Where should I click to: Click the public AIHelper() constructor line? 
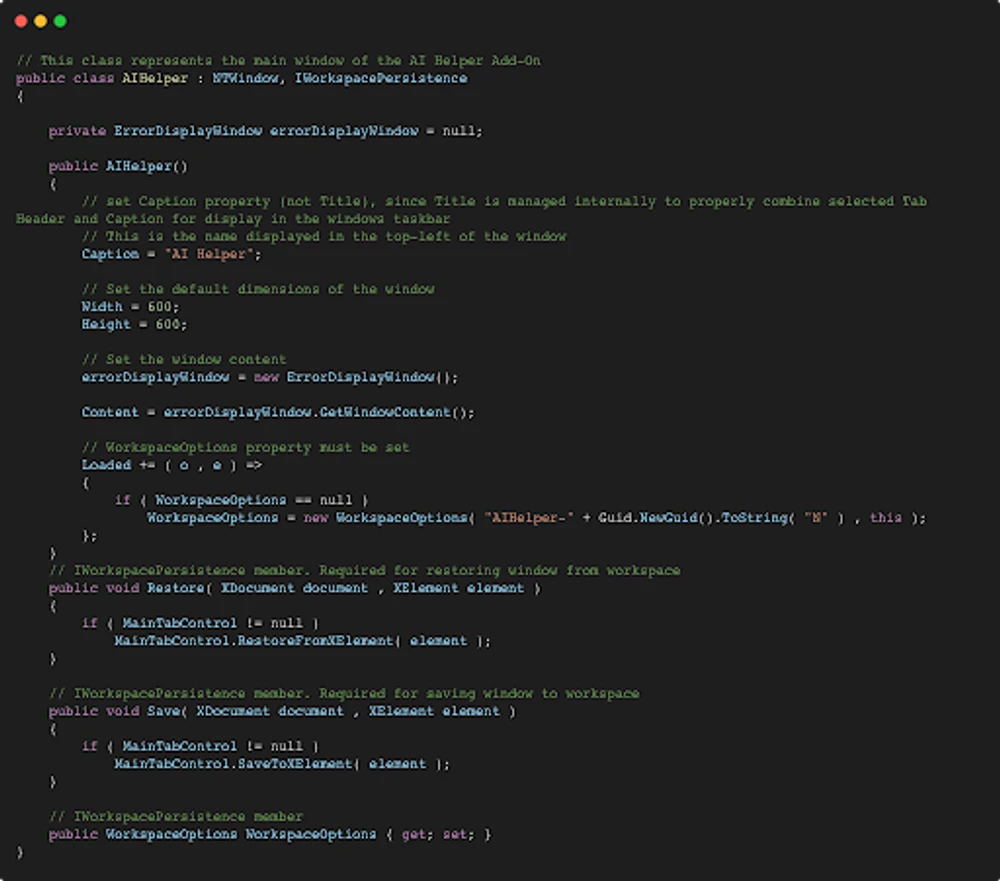click(x=118, y=167)
